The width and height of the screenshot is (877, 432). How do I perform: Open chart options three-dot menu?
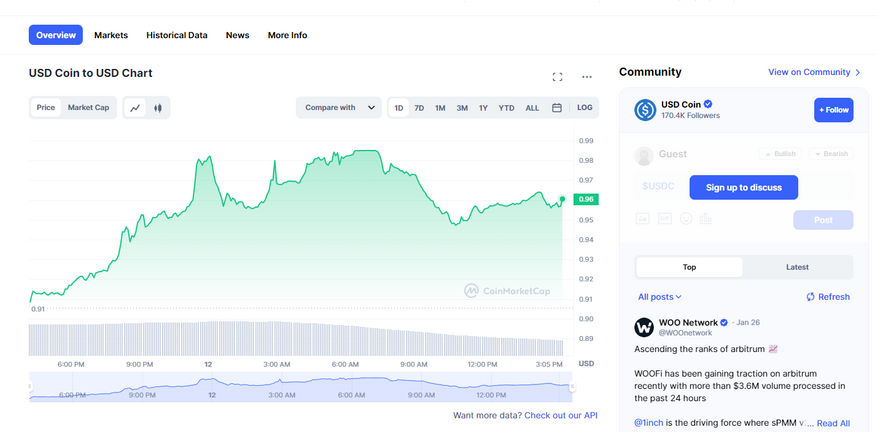587,77
